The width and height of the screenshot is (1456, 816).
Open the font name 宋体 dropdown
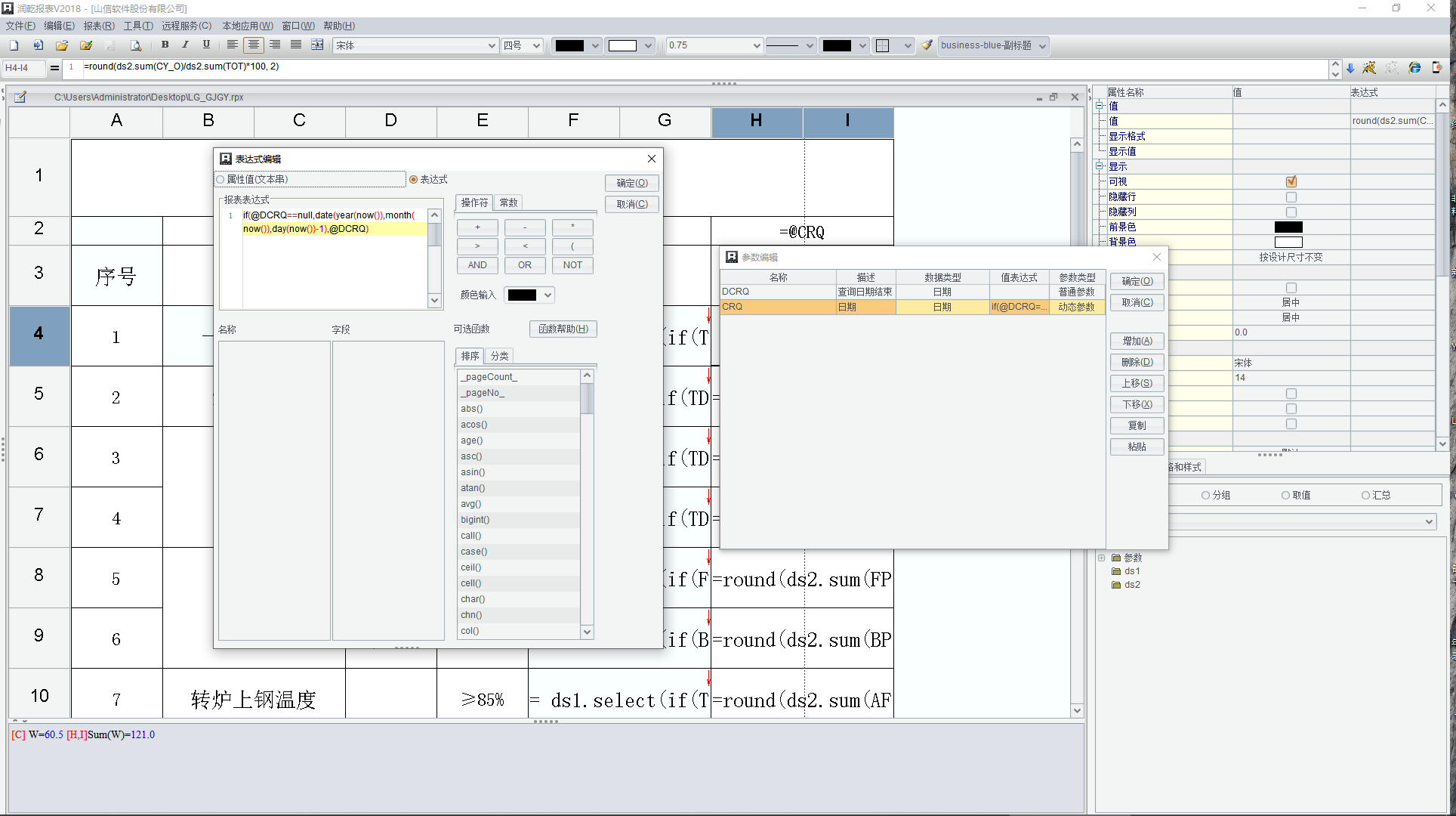point(492,45)
